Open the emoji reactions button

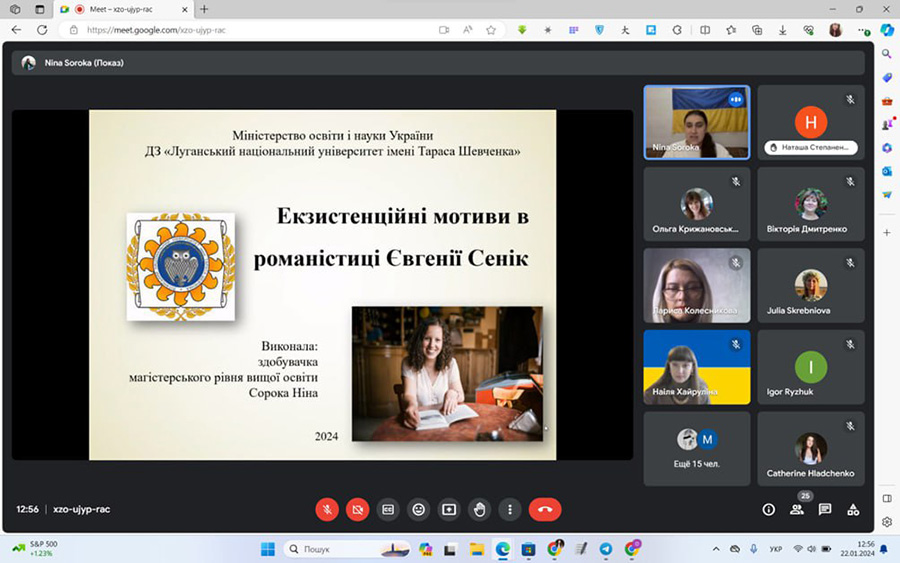tap(418, 509)
